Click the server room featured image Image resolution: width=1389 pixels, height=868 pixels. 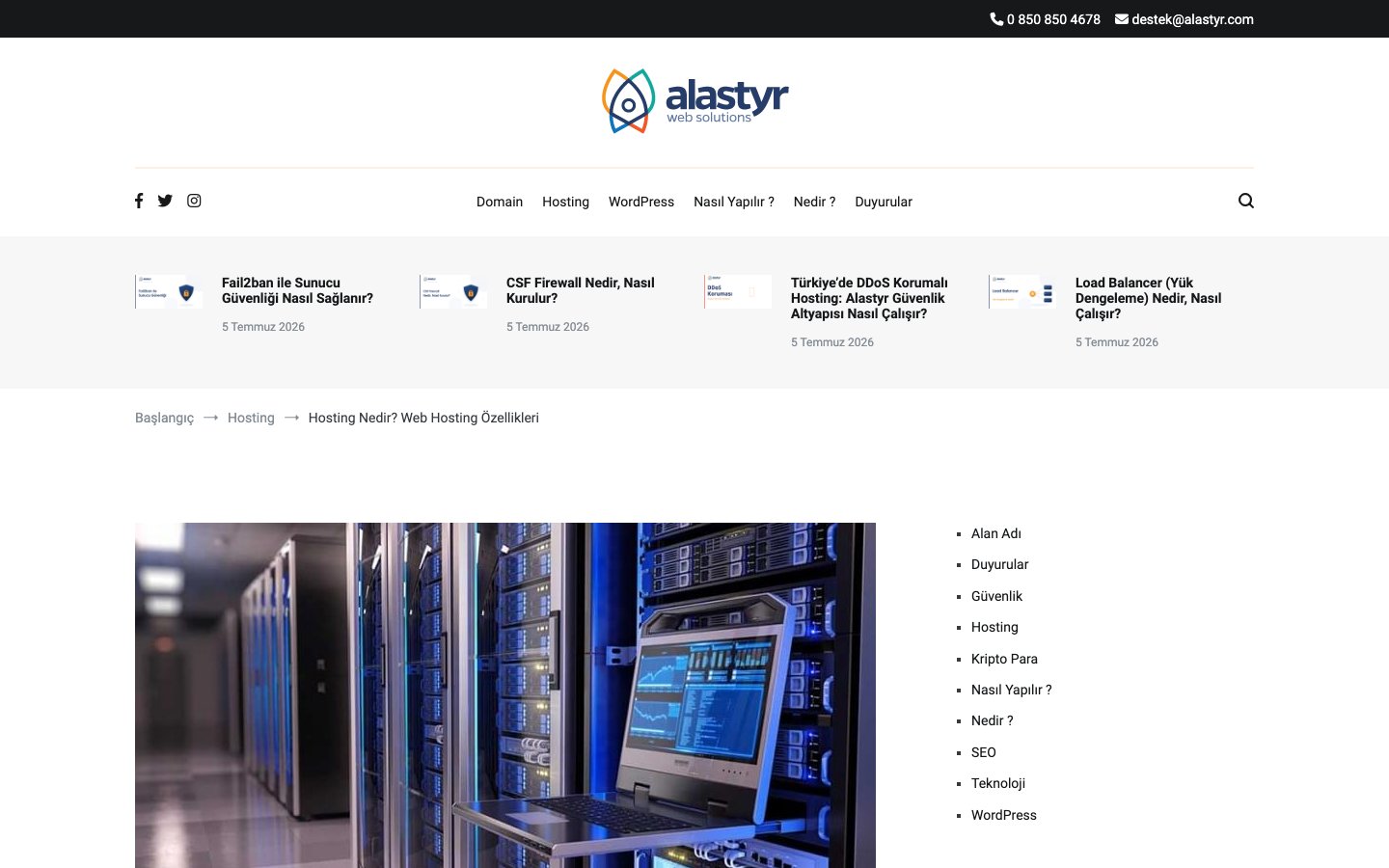[x=505, y=695]
